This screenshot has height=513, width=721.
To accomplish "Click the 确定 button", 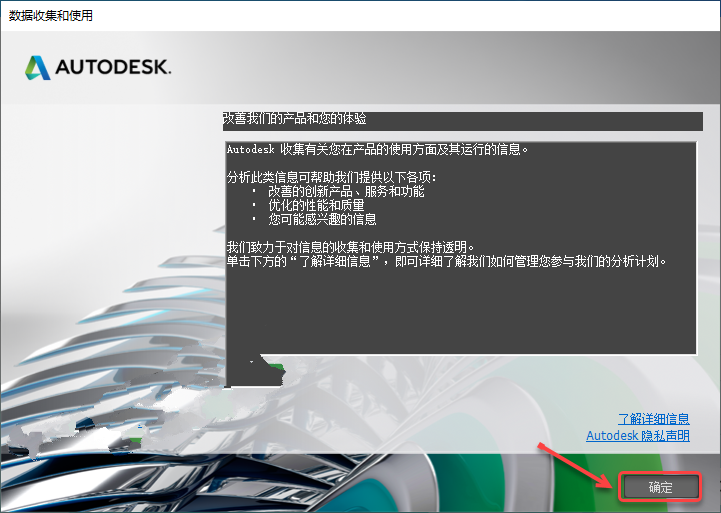I will [660, 487].
